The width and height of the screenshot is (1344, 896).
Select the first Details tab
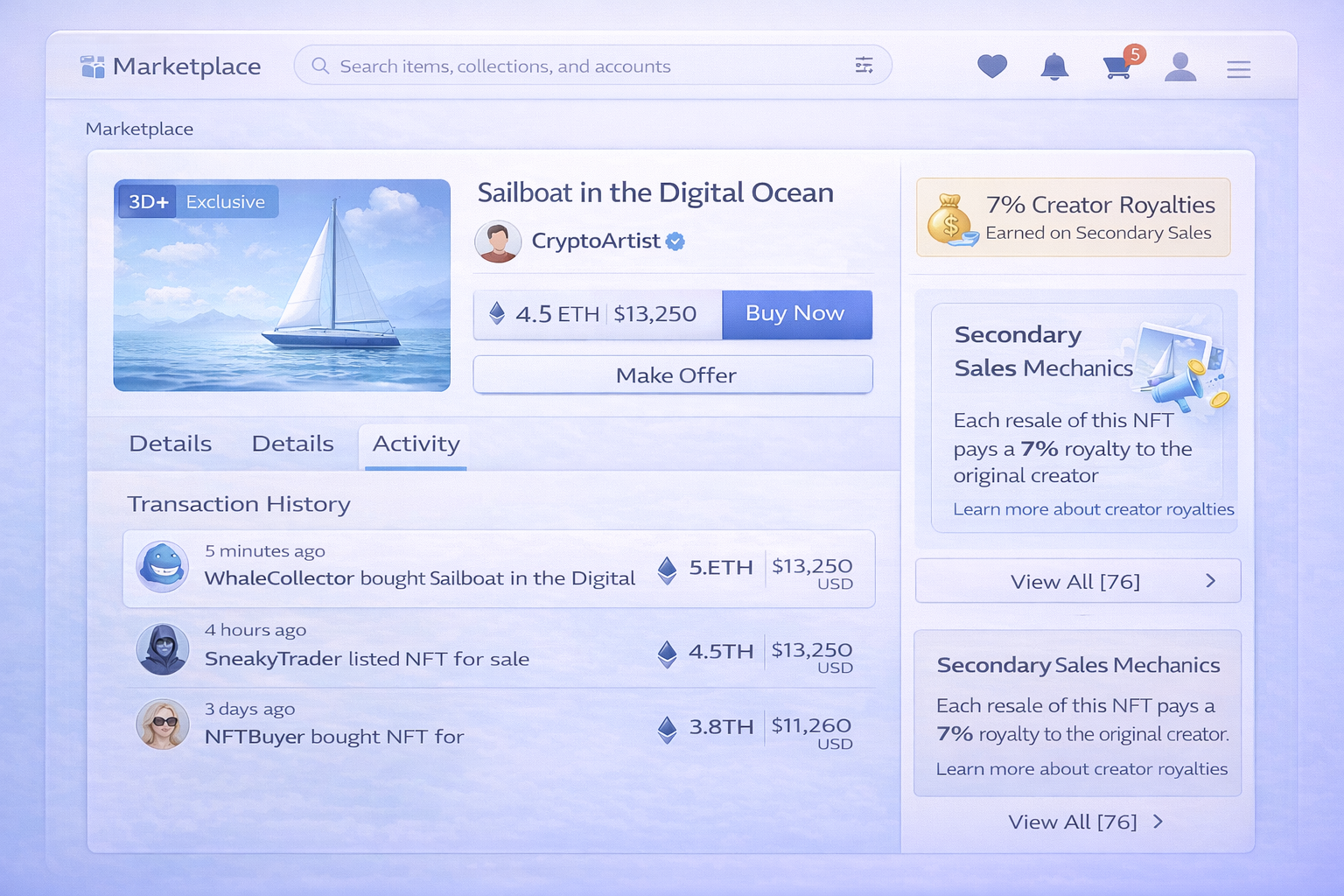[171, 444]
